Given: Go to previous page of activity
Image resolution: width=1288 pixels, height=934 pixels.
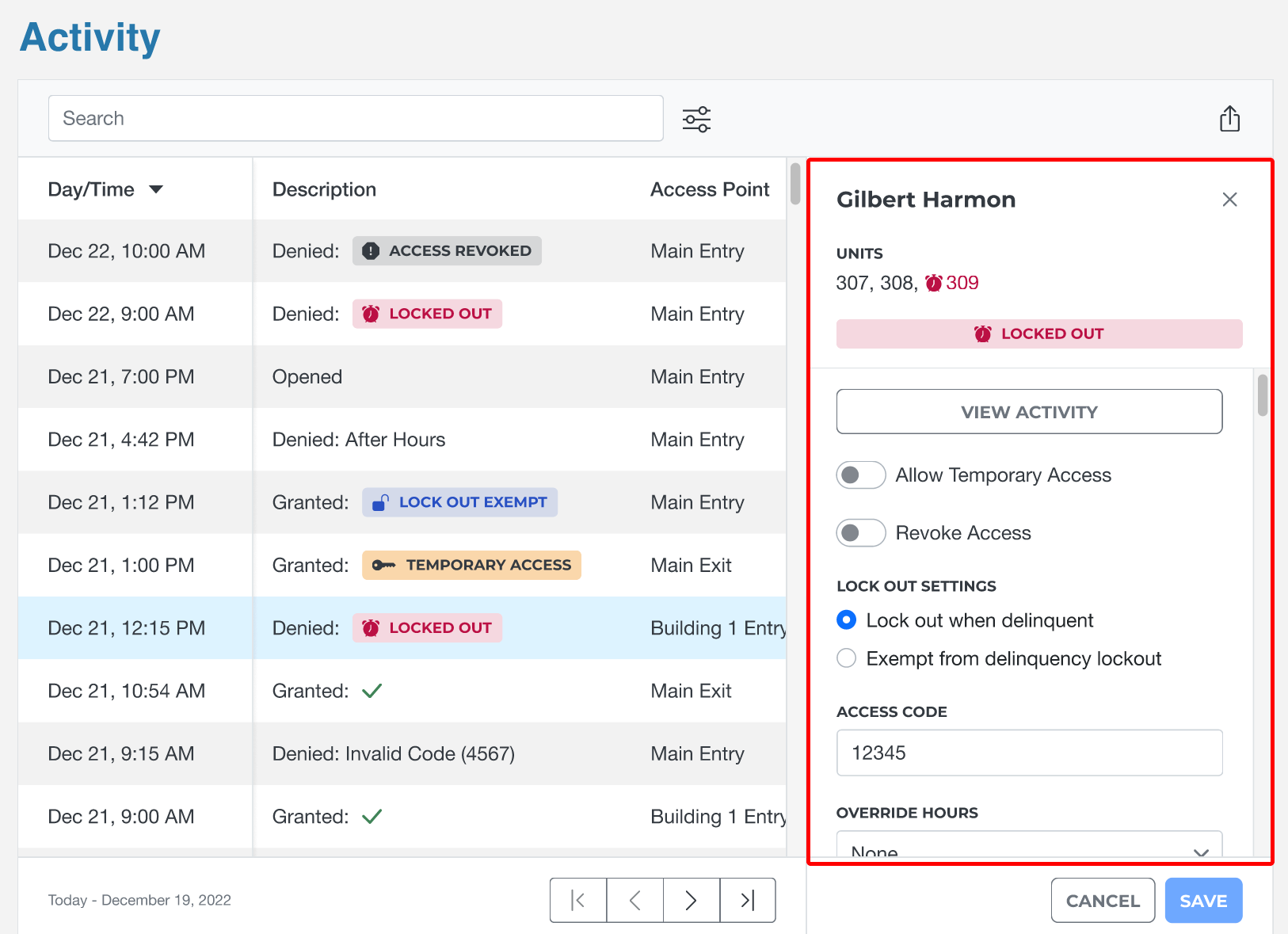Looking at the screenshot, I should coord(635,900).
